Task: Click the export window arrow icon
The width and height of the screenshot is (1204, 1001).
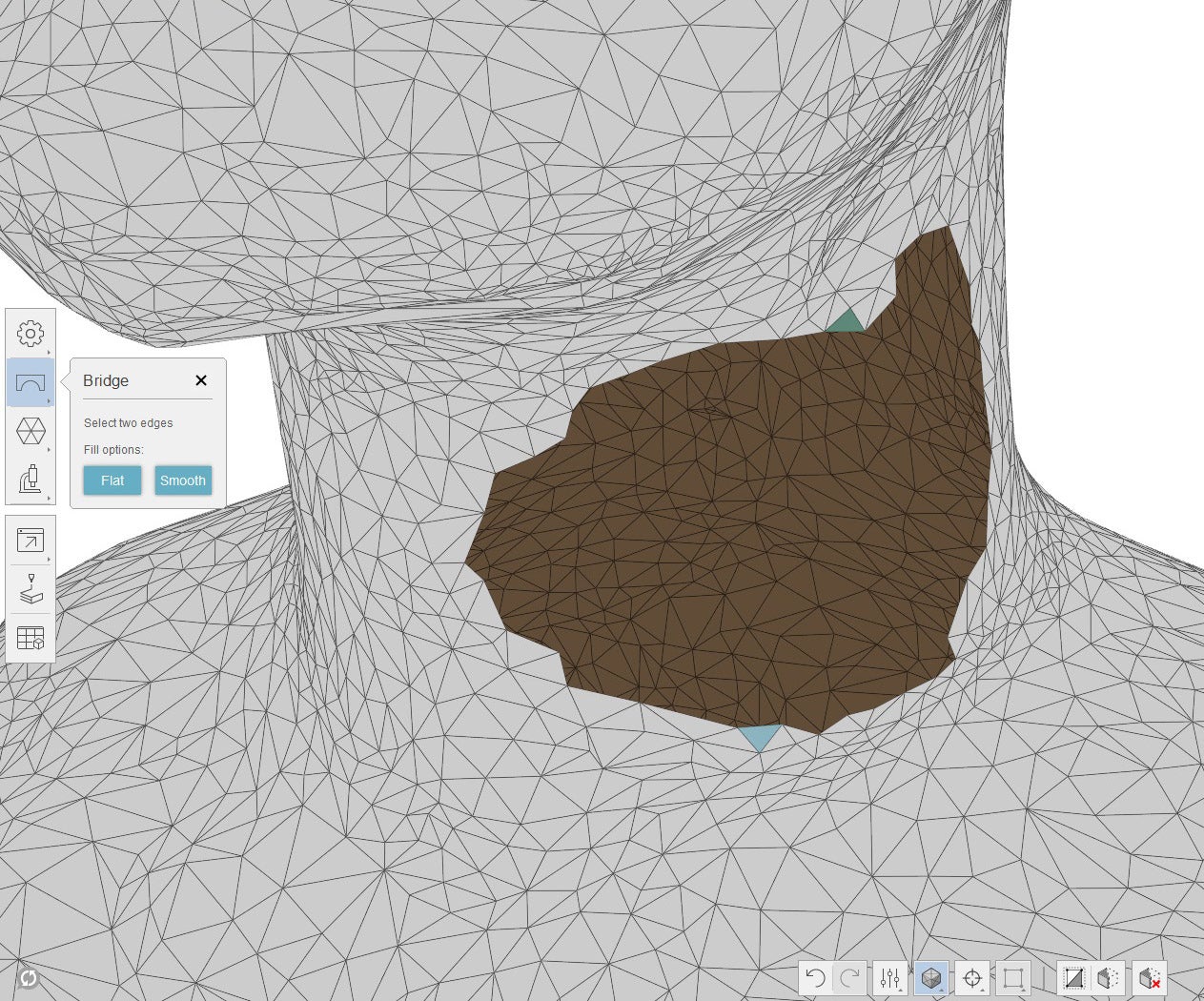Action: 31,541
